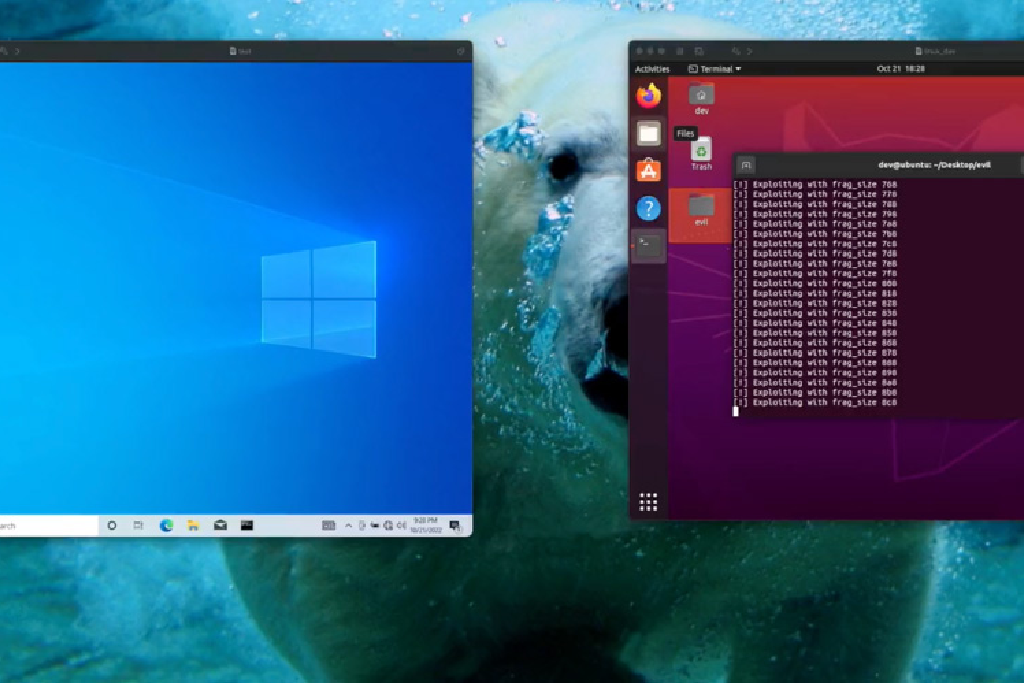Expand hidden tray icons chevron on Windows taskbar
Screen dimensions: 1024x683
[x=348, y=526]
